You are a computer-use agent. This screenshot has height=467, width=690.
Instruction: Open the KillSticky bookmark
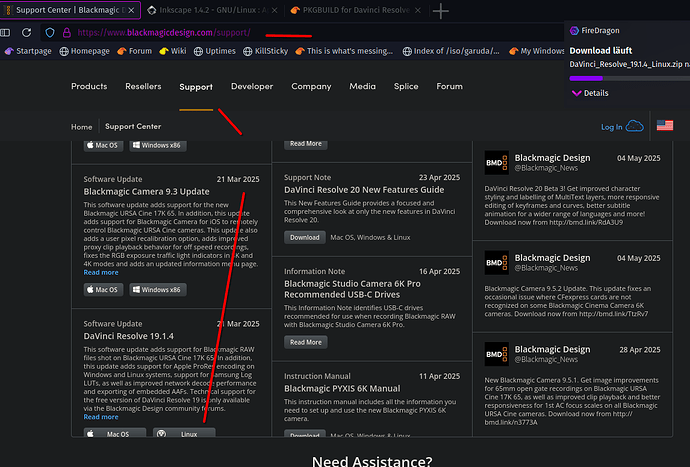pyautogui.click(x=265, y=51)
